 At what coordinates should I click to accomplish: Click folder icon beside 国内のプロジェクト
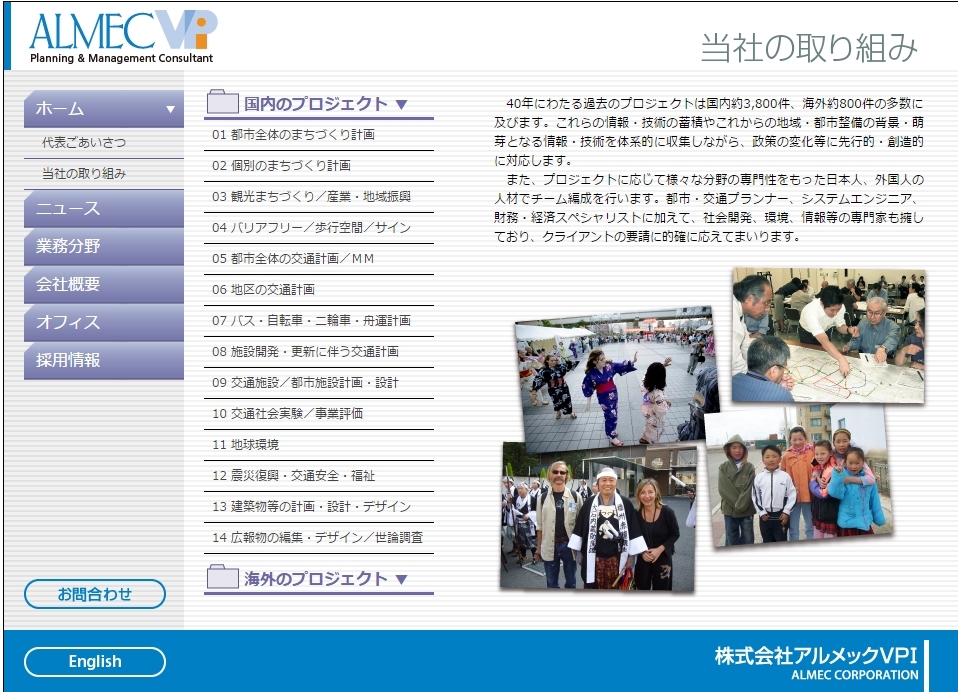click(x=222, y=102)
